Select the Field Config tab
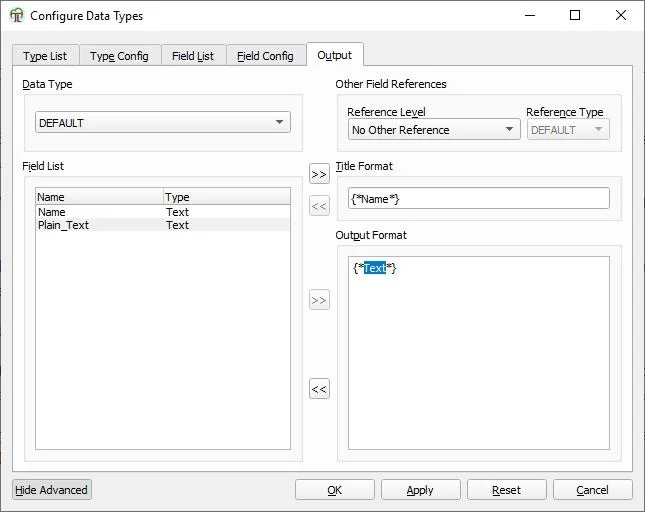645x512 pixels. pyautogui.click(x=265, y=56)
